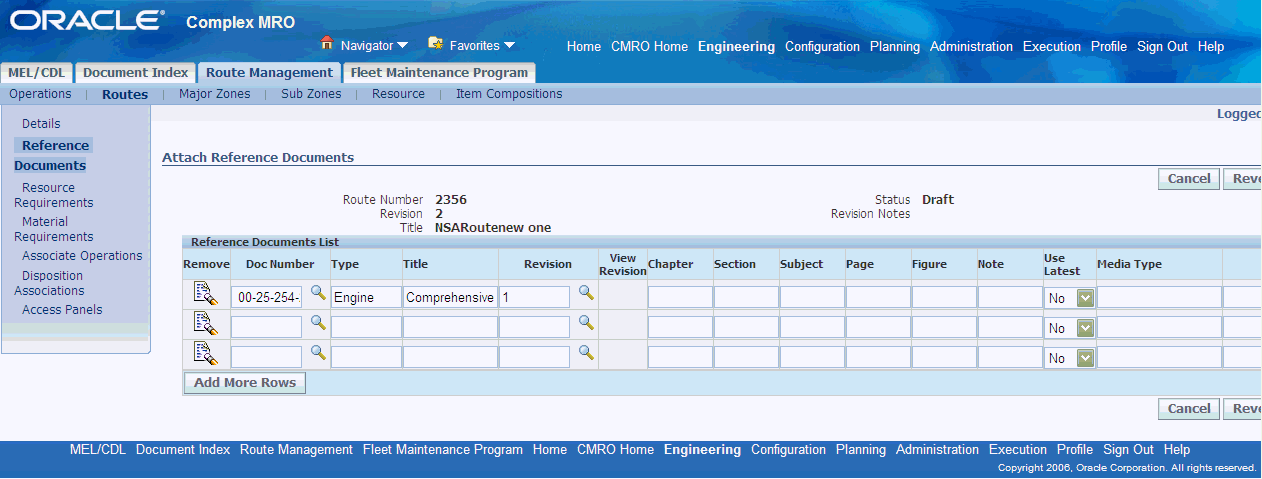Open Use Latest dropdown in first row
The width and height of the screenshot is (1262, 479).
(1085, 298)
